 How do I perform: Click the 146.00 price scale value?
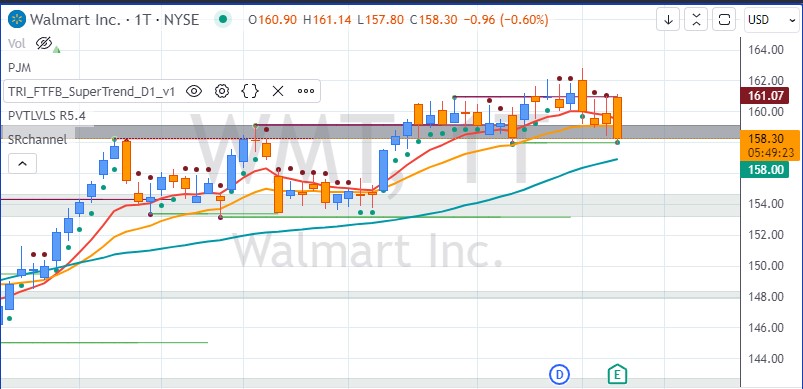[x=765, y=328]
